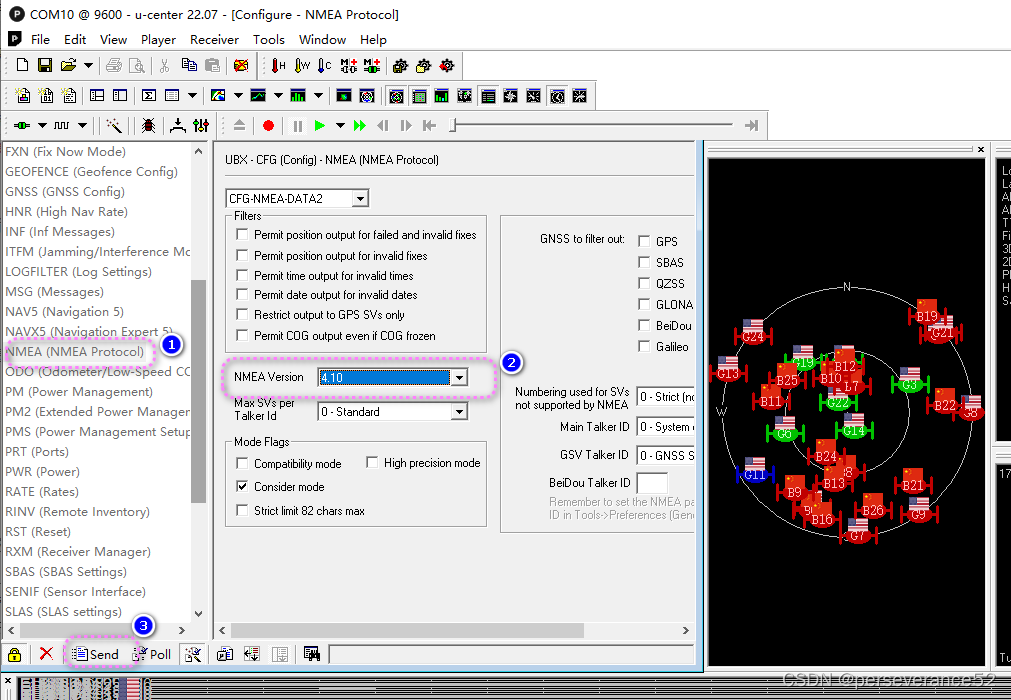Click the Save icon in toolbar

(44, 65)
